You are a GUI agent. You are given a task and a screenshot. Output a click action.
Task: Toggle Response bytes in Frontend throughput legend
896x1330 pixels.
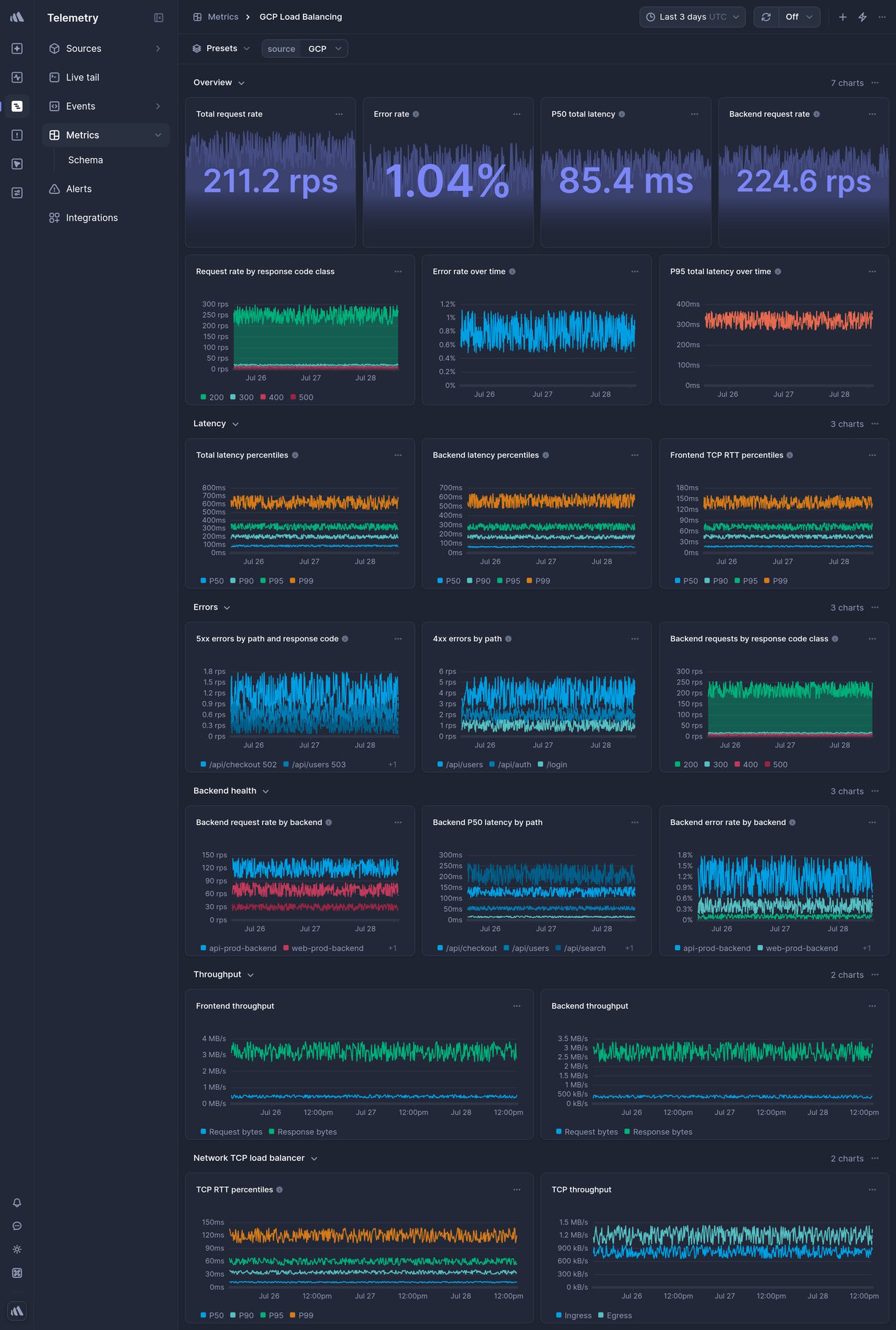click(303, 1132)
